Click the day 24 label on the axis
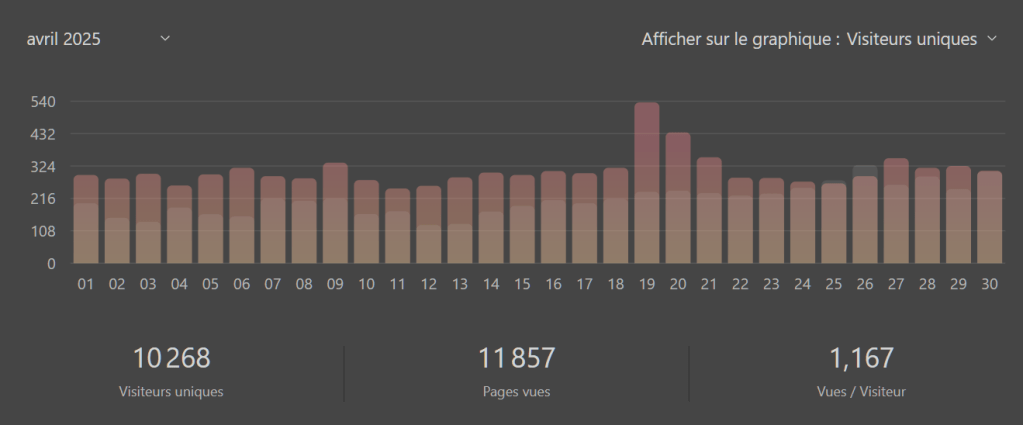Screen dimensions: 1023x425 coord(802,285)
